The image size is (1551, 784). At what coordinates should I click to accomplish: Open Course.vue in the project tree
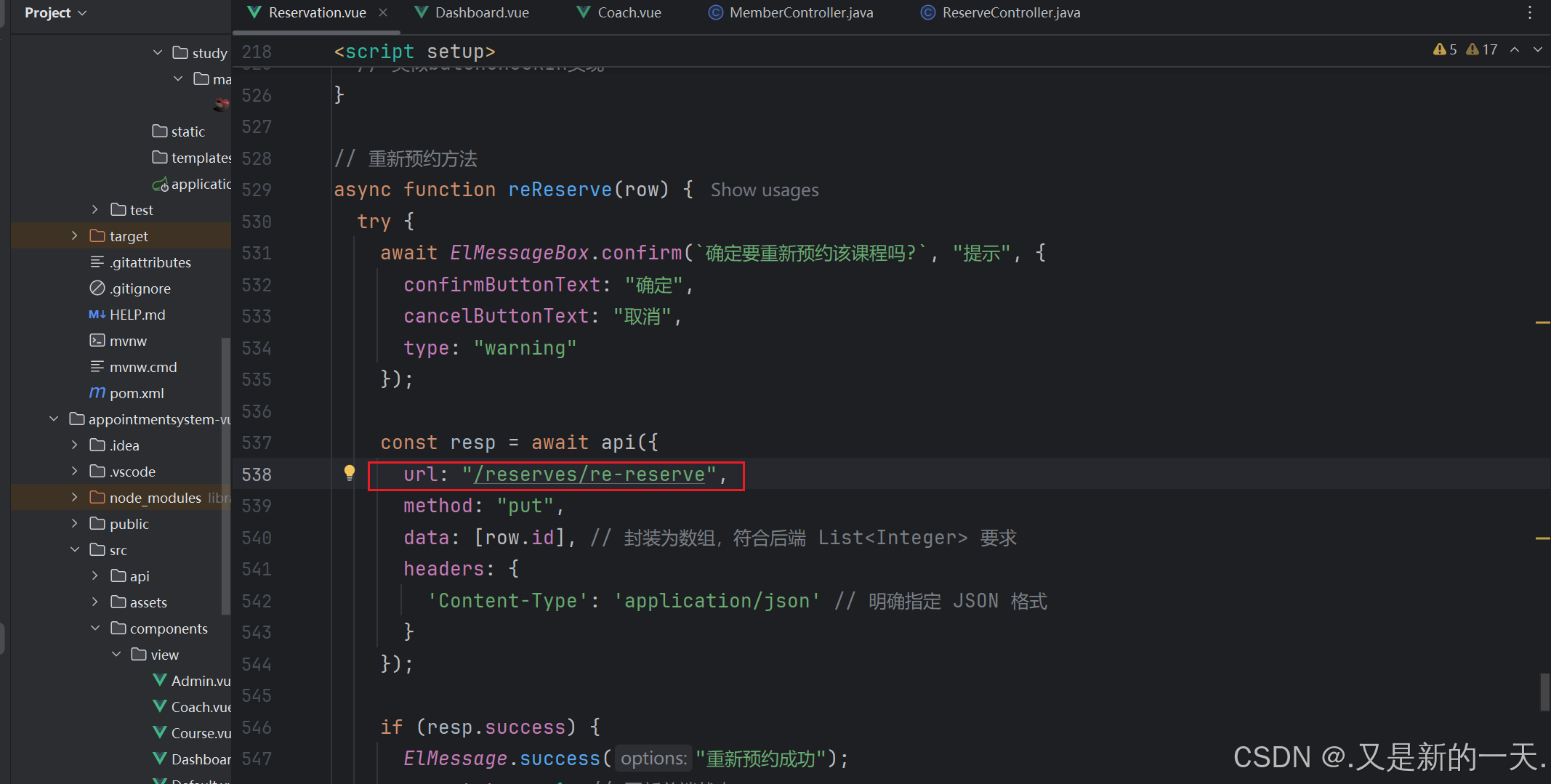193,733
